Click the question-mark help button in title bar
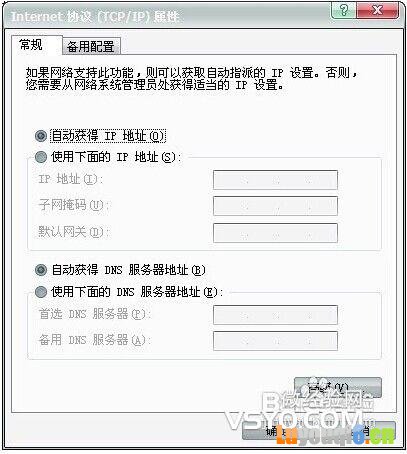407x454 pixels. pyautogui.click(x=343, y=10)
